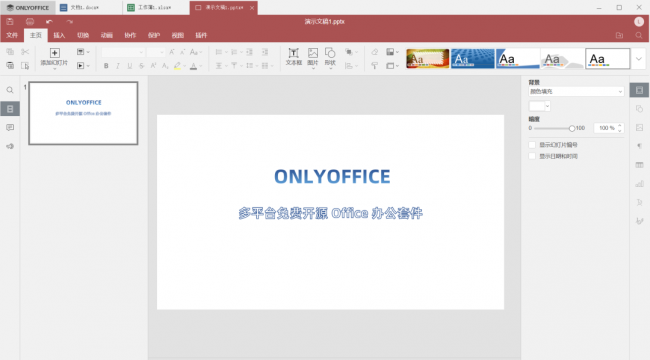Apply Bold formatting
Screen dimensions: 650x360
(x=106, y=66)
